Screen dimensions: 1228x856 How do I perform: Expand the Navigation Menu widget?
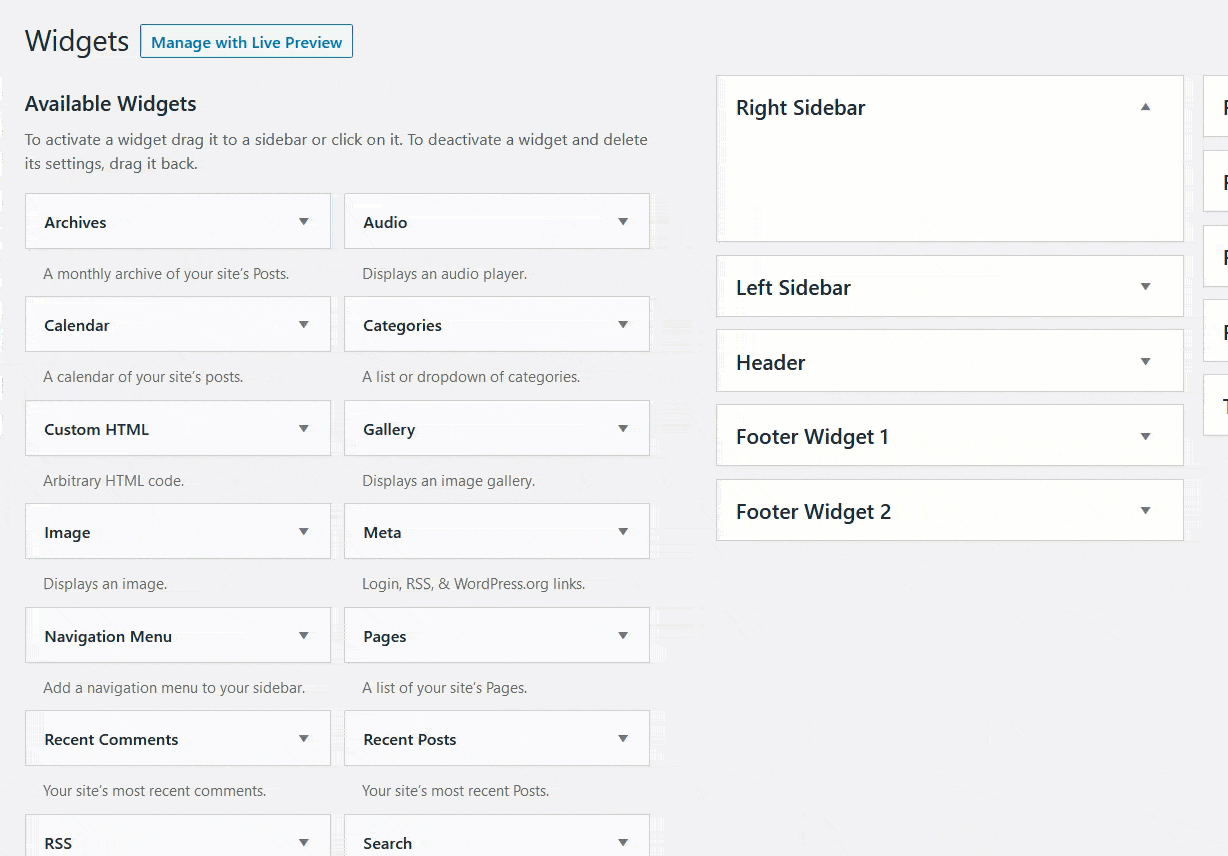(x=304, y=635)
